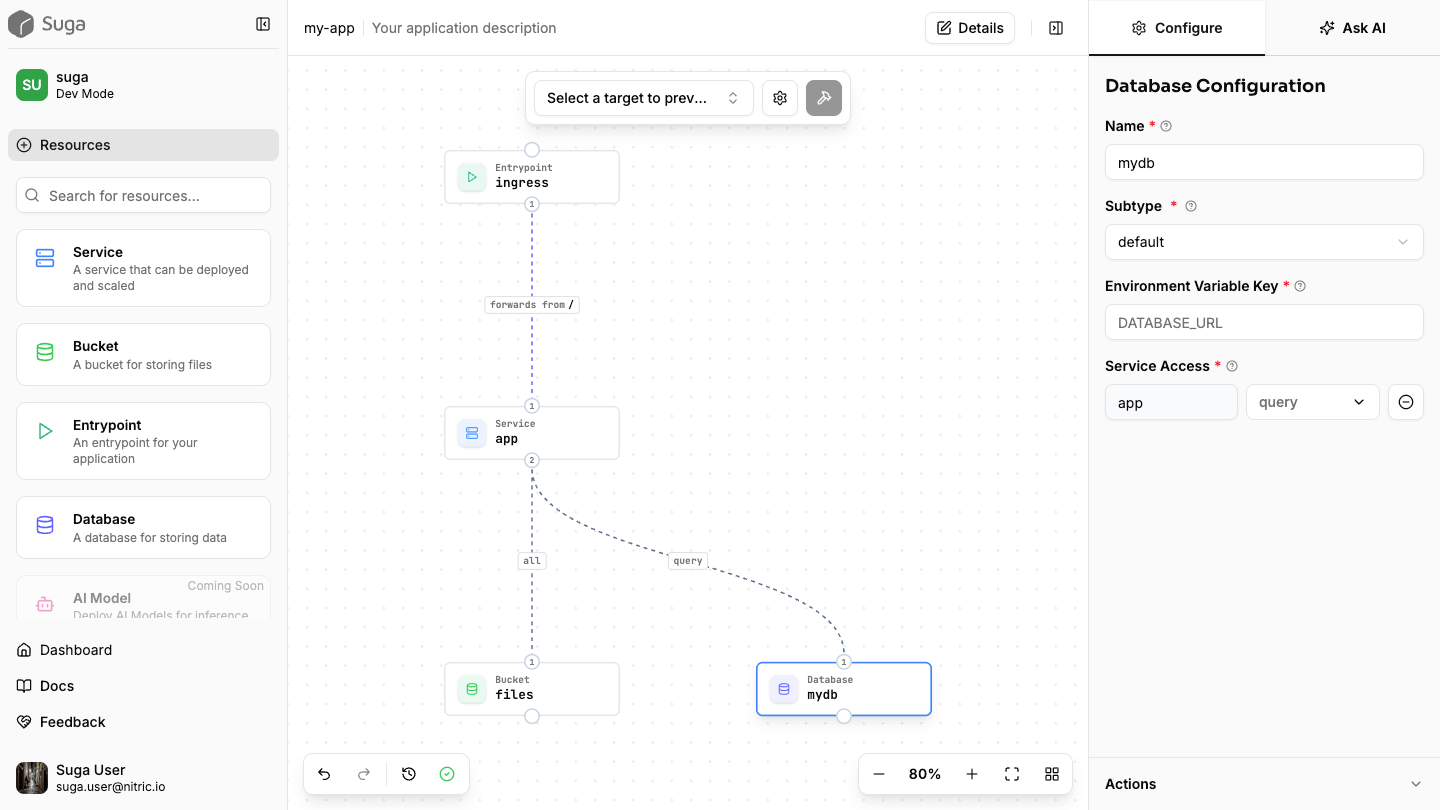
Task: Open the SU team avatar
Action: click(x=32, y=85)
